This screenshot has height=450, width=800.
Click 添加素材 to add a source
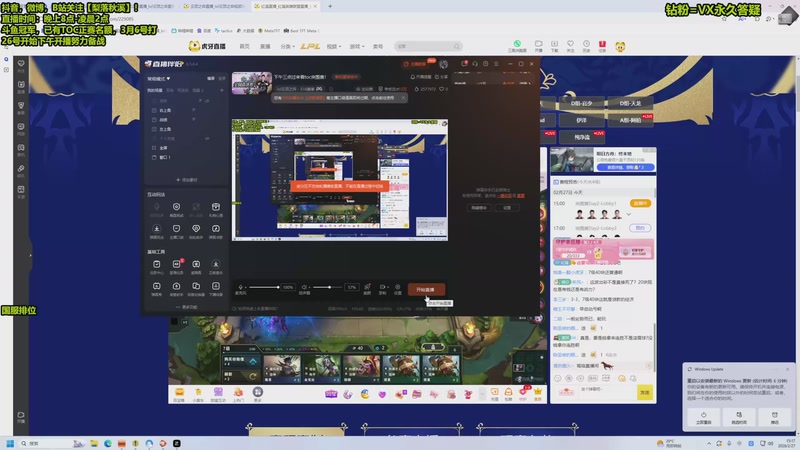(x=187, y=180)
